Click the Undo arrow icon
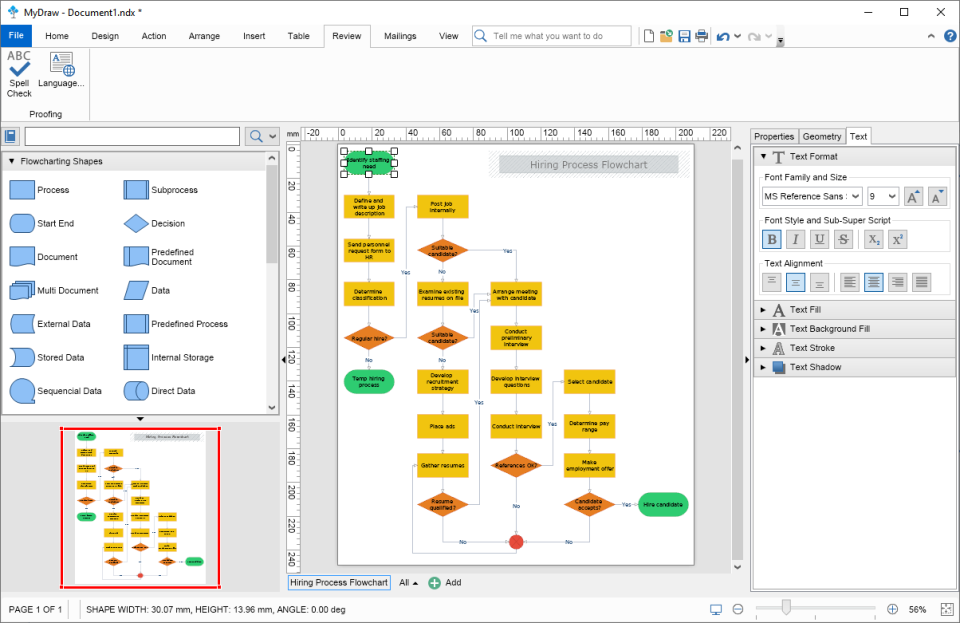 tap(723, 35)
